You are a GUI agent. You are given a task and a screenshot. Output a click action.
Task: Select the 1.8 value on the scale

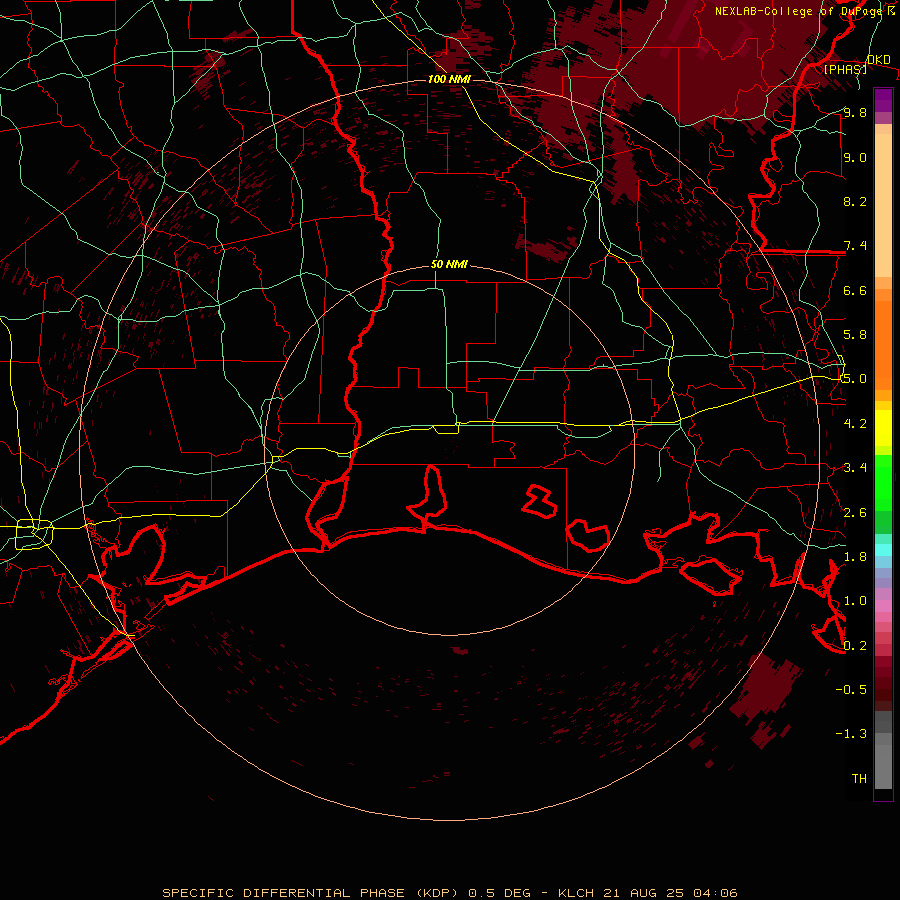[855, 557]
